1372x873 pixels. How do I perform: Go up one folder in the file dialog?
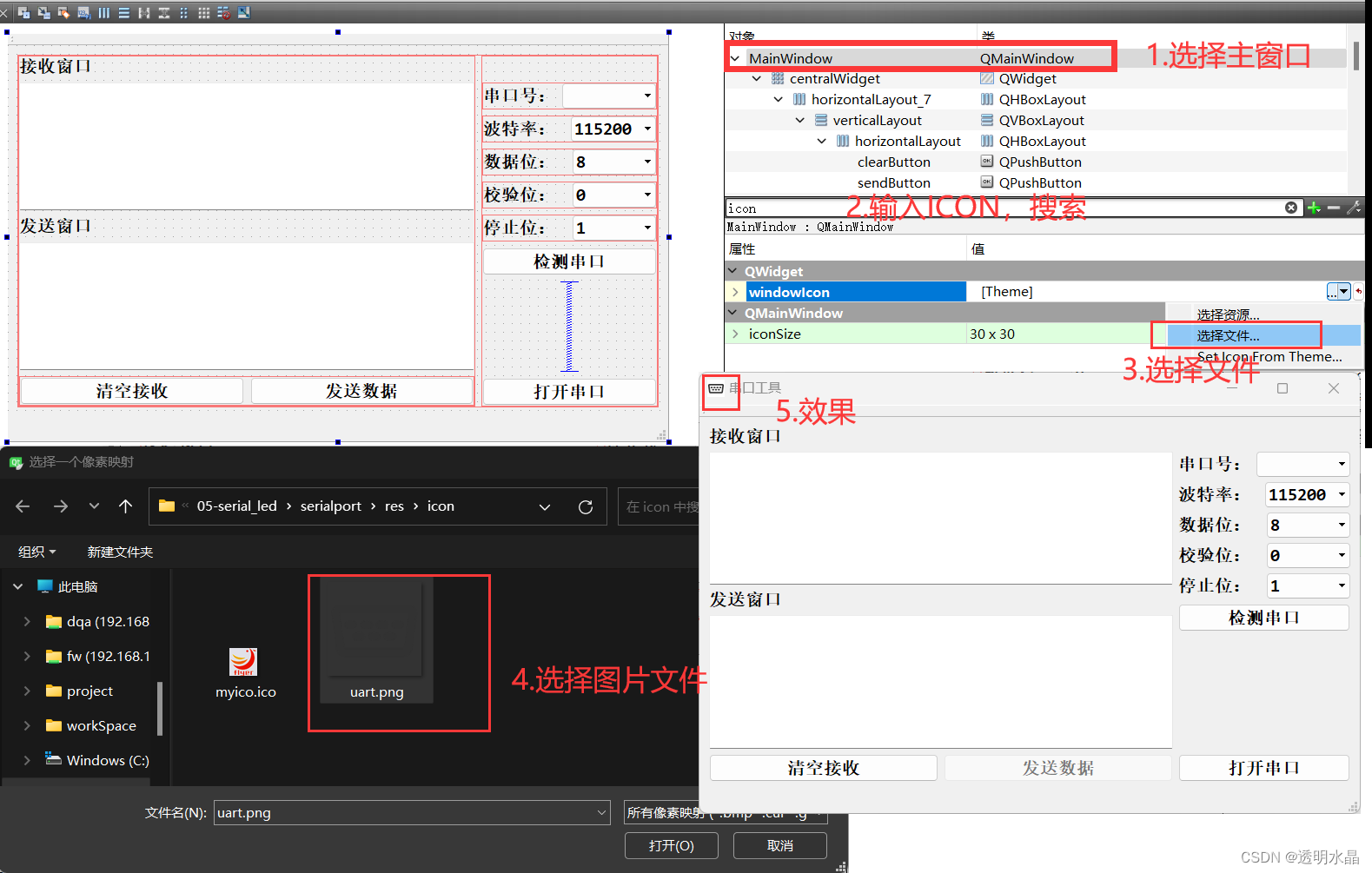coord(126,506)
